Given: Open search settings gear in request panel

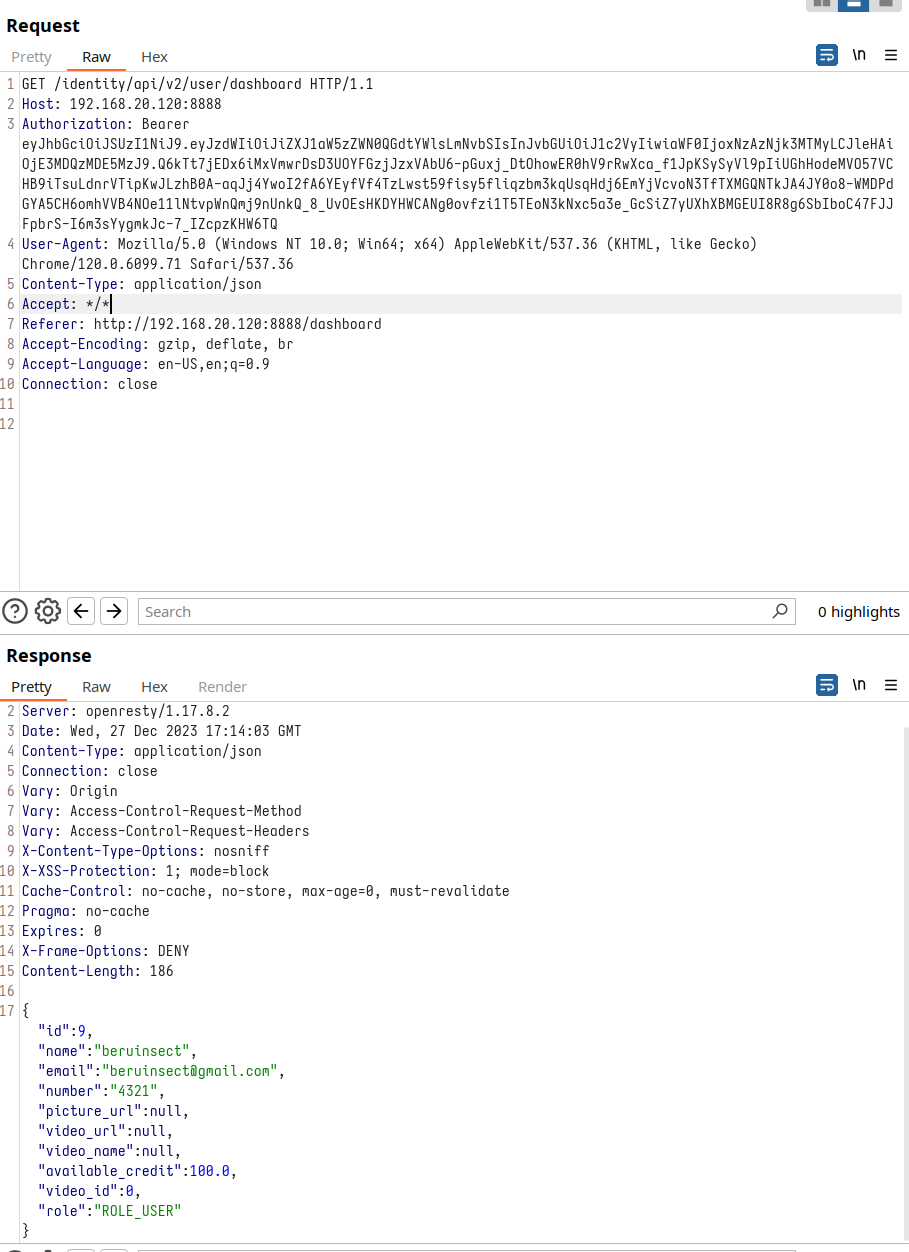Looking at the screenshot, I should pos(48,611).
